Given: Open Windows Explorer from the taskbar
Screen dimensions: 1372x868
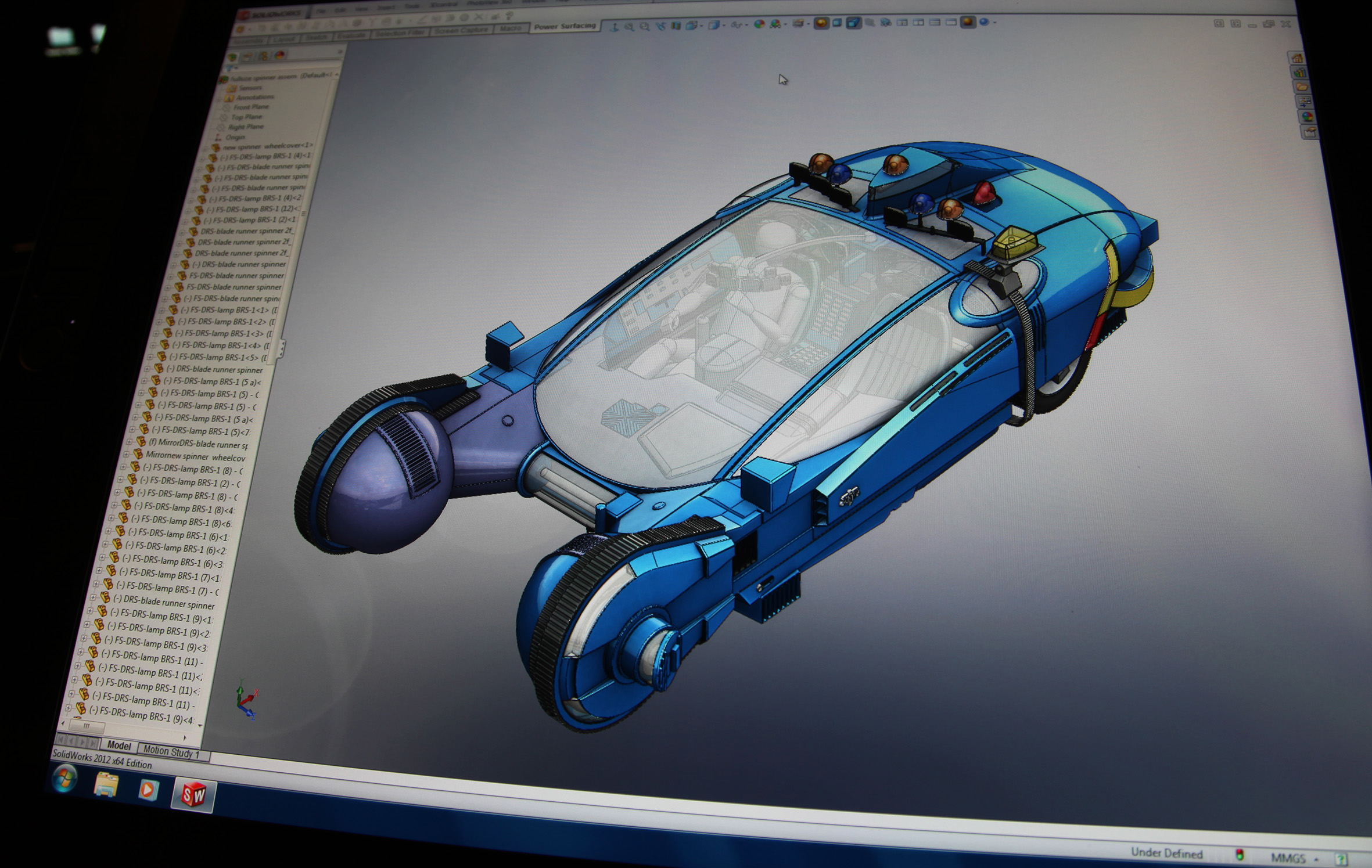Looking at the screenshot, I should click(x=106, y=786).
